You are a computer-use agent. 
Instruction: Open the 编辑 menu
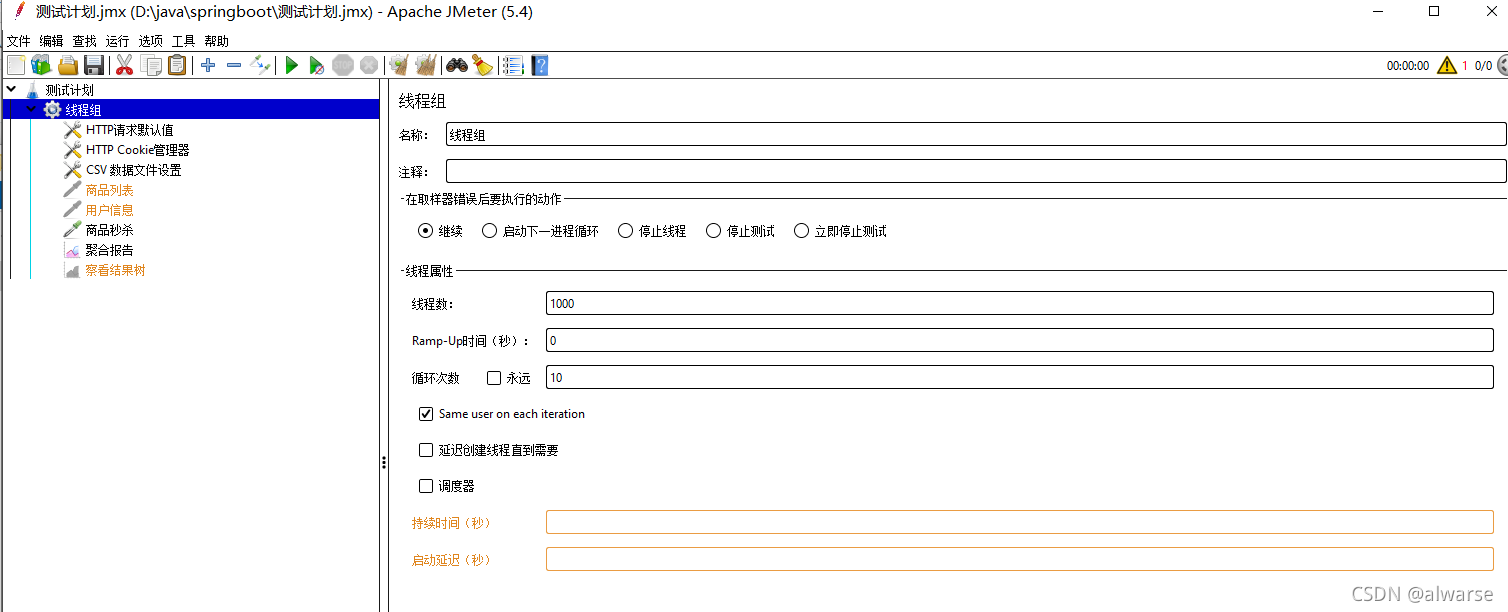point(51,41)
